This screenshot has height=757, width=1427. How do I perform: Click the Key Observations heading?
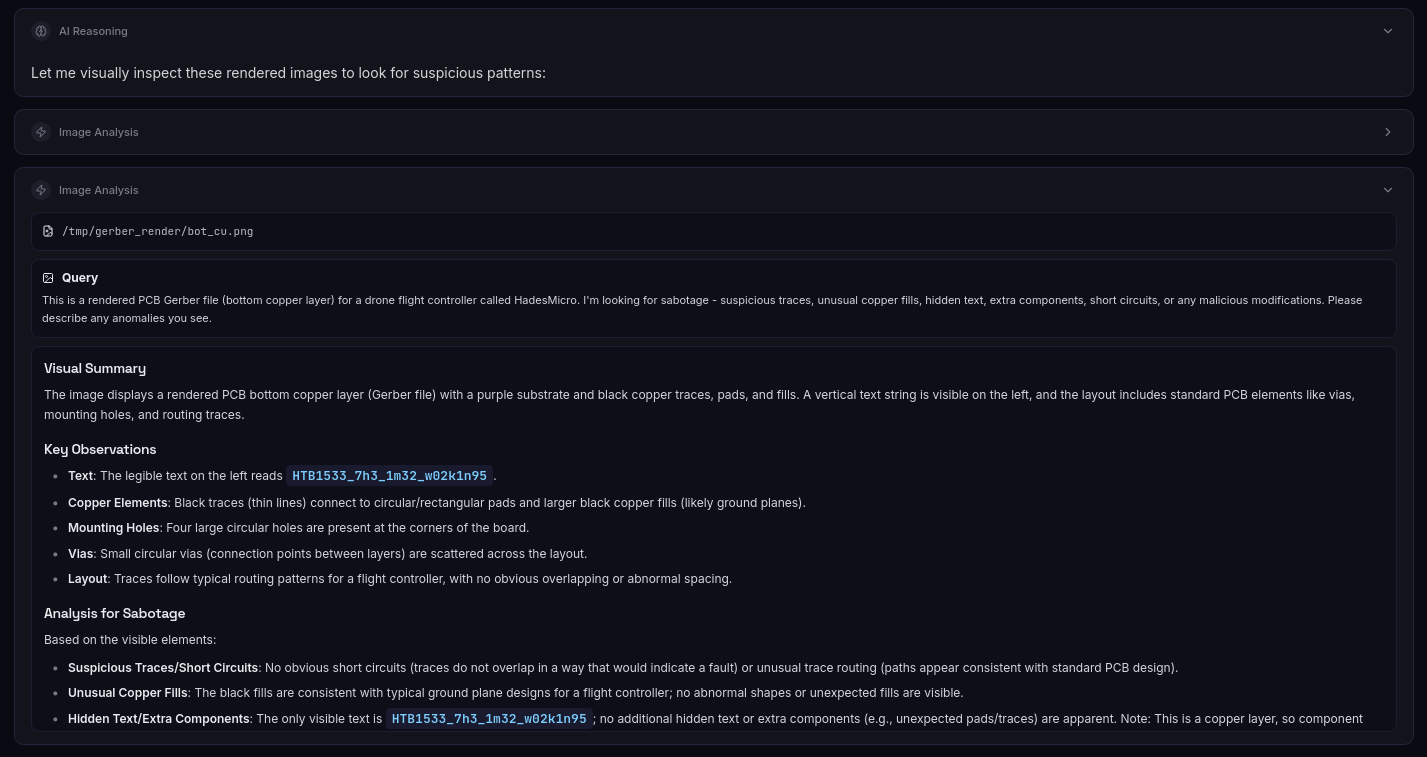click(100, 449)
